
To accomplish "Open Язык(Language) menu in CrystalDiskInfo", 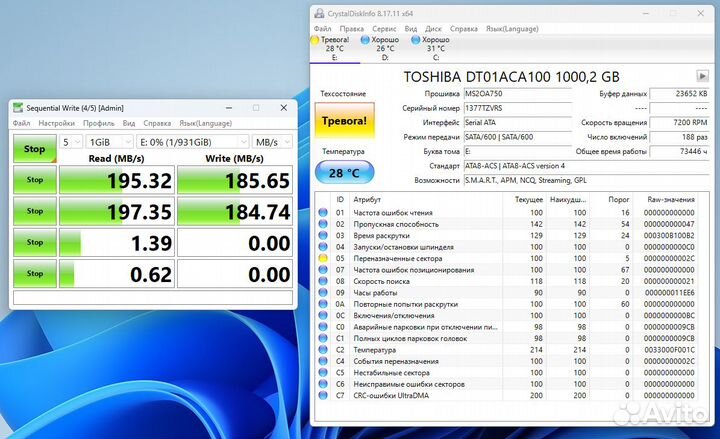I will point(512,28).
